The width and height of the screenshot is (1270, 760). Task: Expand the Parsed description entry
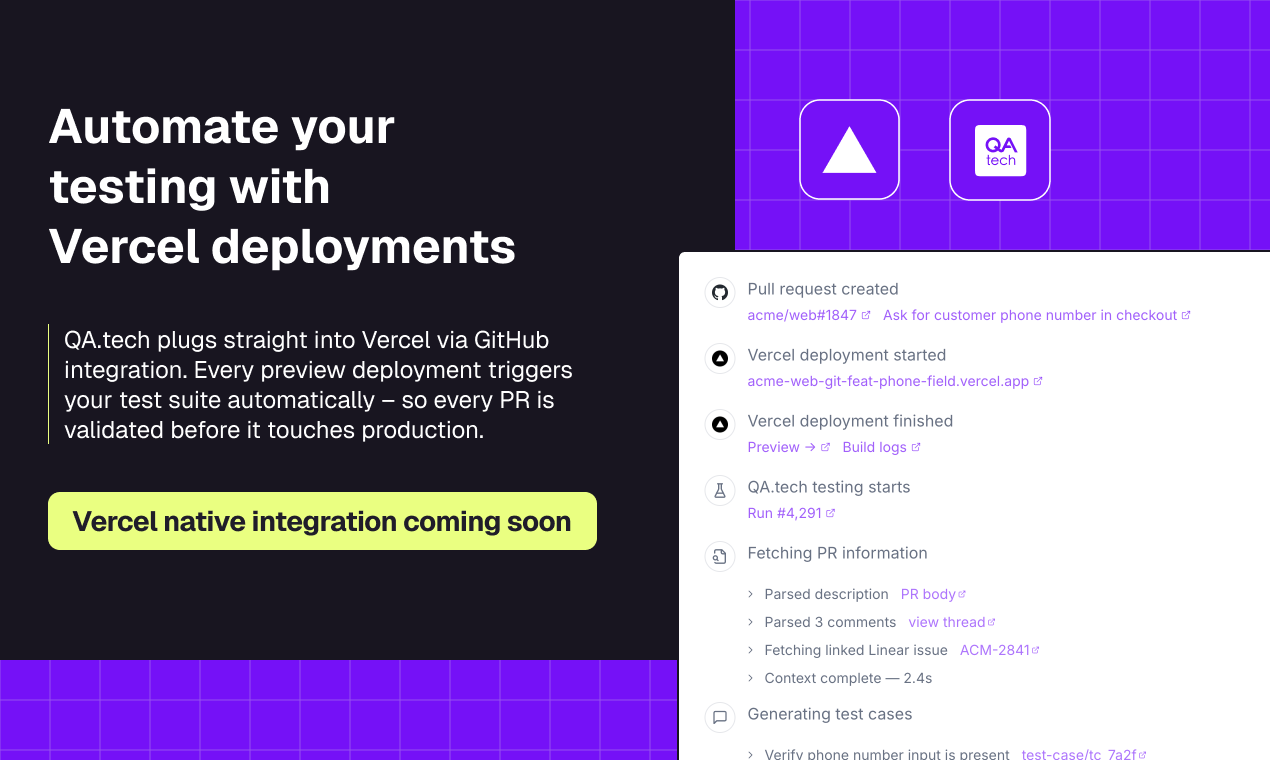click(750, 593)
